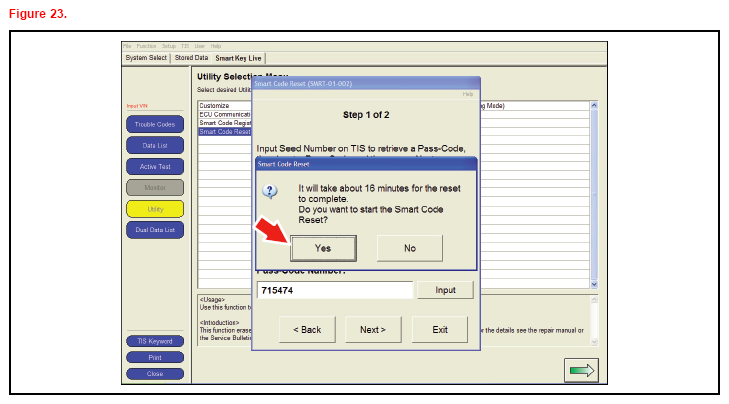The image size is (729, 404).
Task: Go to previous step with Back
Action: point(307,329)
